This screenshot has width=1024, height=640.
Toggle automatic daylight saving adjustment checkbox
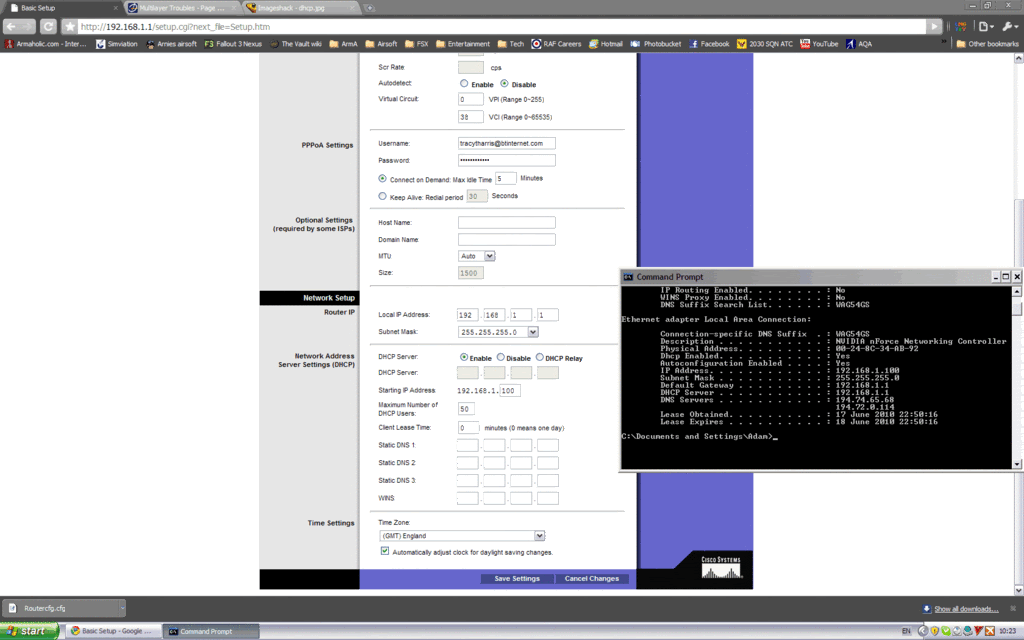[385, 551]
